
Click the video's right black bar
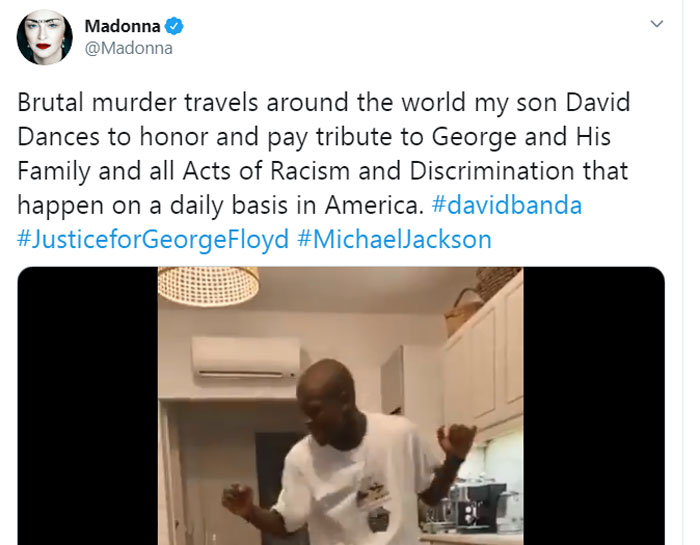click(594, 406)
